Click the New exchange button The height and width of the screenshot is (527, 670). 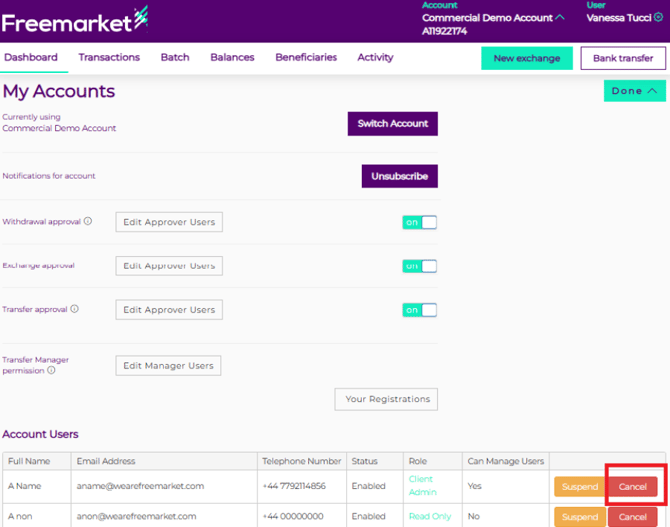click(526, 58)
